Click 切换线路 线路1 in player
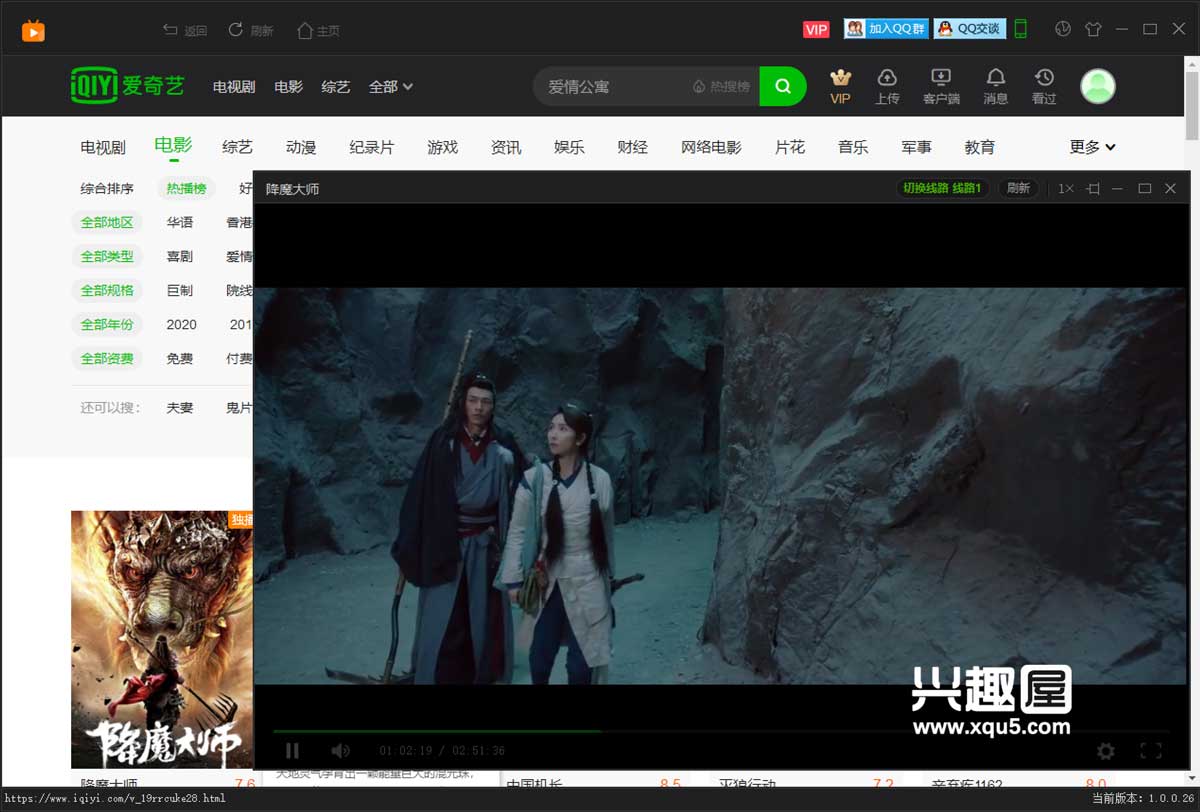The image size is (1200, 812). click(943, 188)
